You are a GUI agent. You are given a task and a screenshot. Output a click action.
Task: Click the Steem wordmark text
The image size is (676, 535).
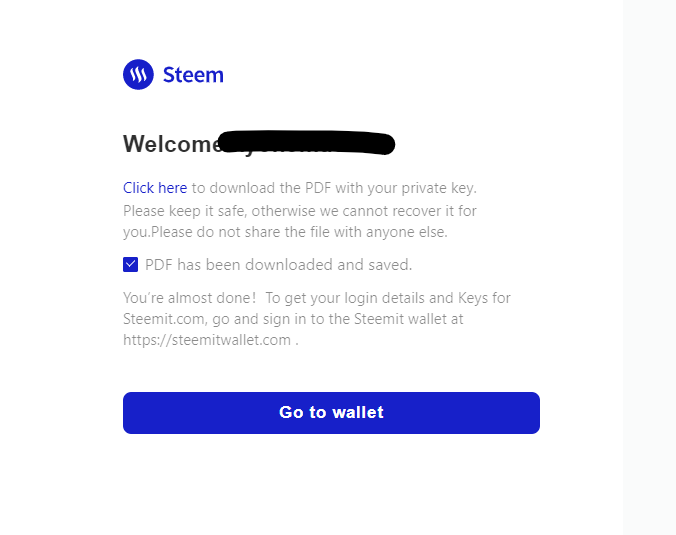tap(193, 75)
